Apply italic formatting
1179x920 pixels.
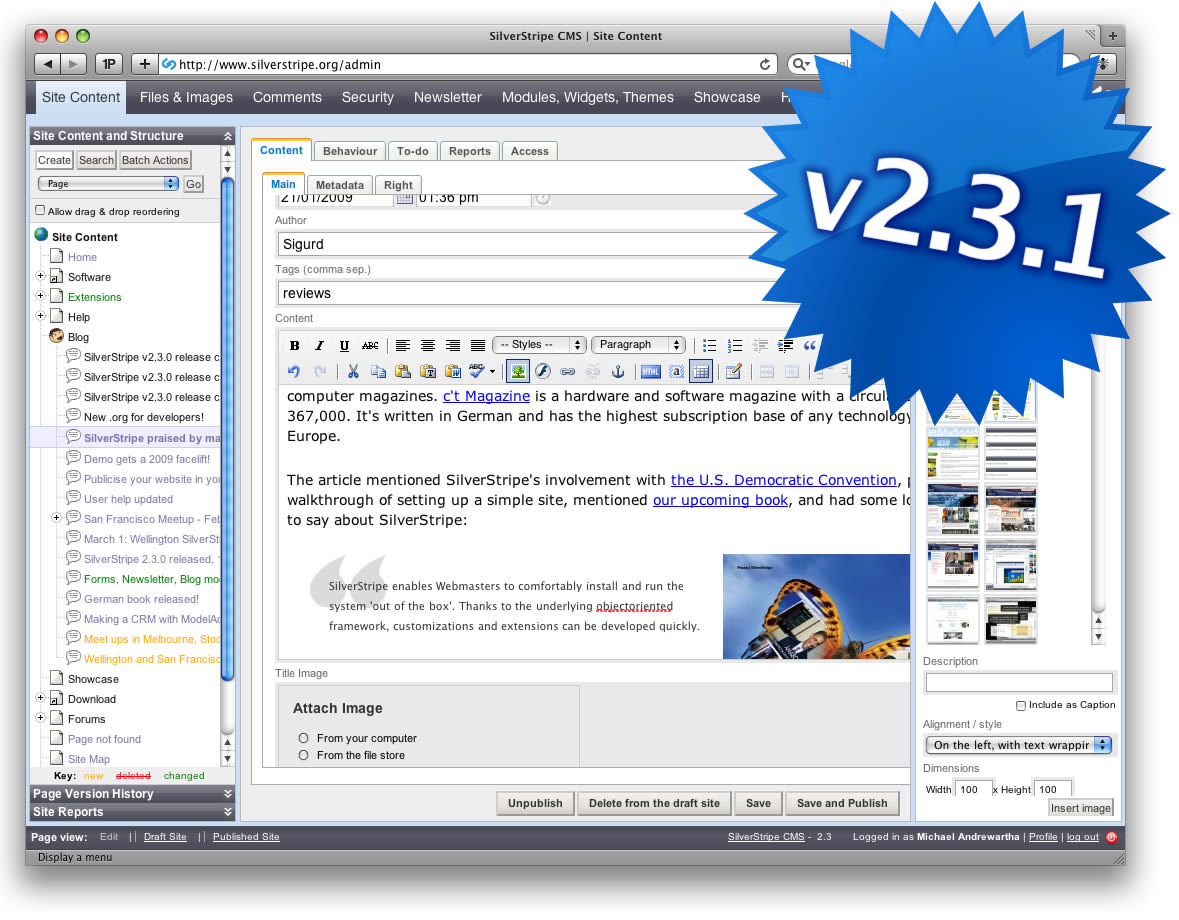pyautogui.click(x=320, y=345)
